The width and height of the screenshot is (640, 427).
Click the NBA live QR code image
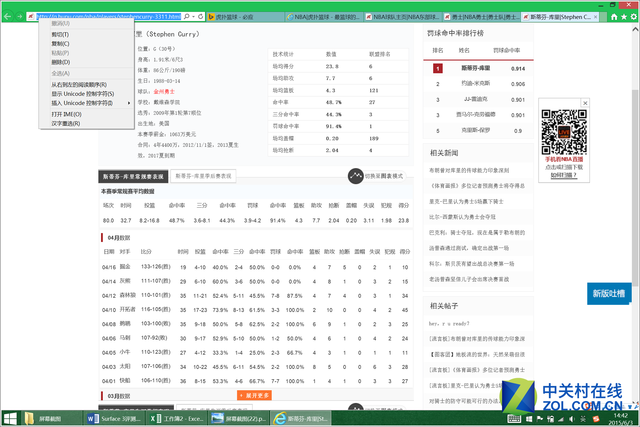[x=564, y=132]
